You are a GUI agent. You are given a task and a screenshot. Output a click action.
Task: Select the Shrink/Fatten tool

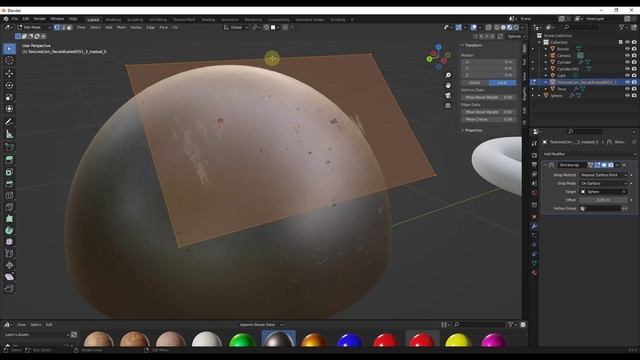[x=9, y=265]
